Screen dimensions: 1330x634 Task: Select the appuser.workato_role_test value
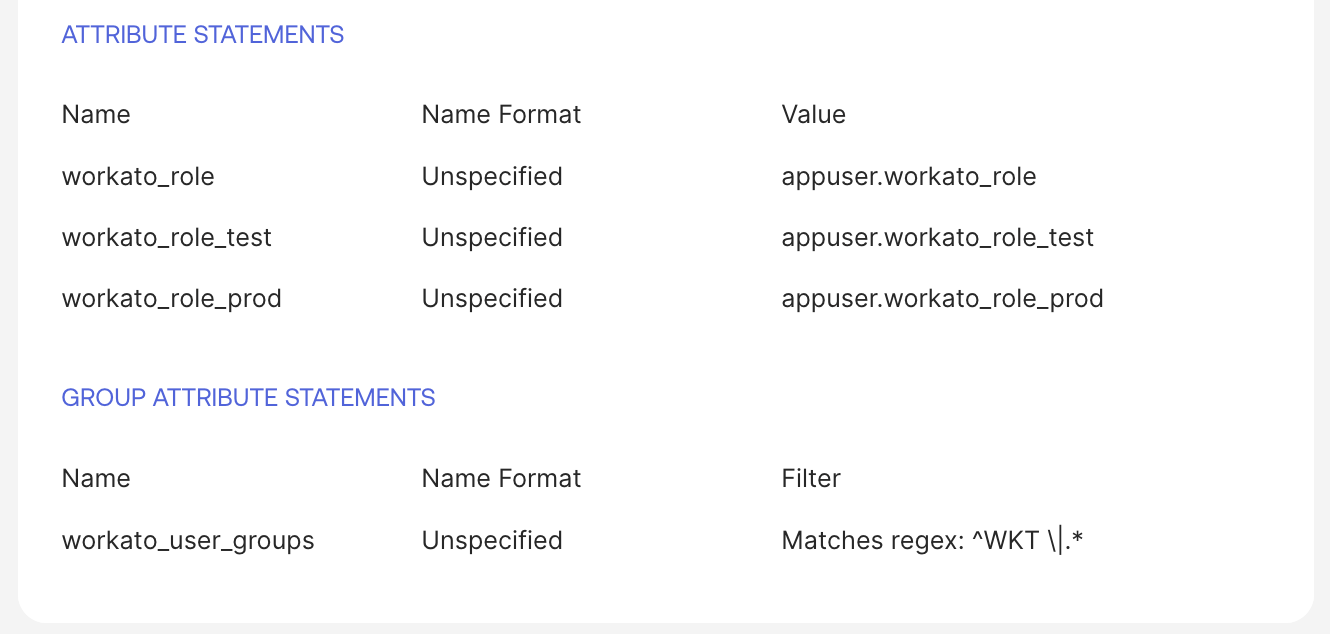(x=937, y=238)
